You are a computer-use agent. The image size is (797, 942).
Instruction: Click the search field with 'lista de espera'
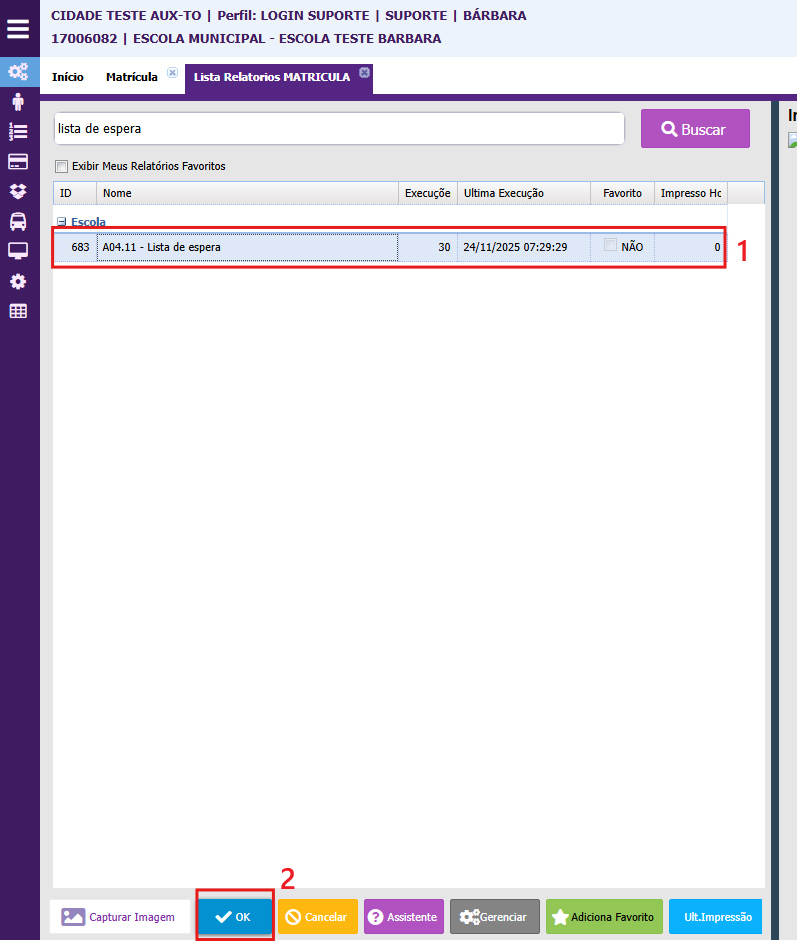point(339,129)
